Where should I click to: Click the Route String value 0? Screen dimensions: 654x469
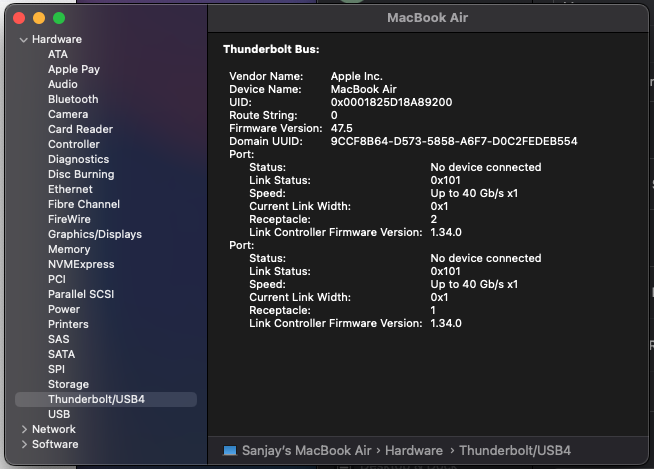click(334, 116)
